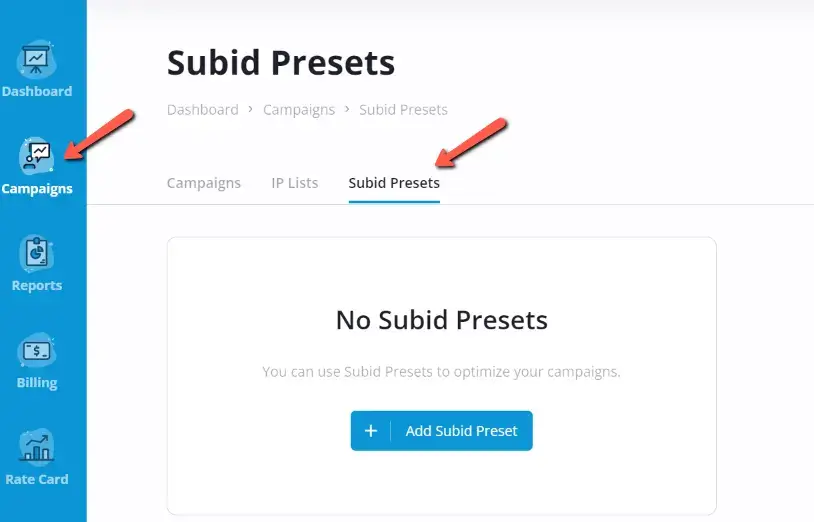Select the Rate Card sidebar label
This screenshot has width=814, height=522.
[37, 479]
